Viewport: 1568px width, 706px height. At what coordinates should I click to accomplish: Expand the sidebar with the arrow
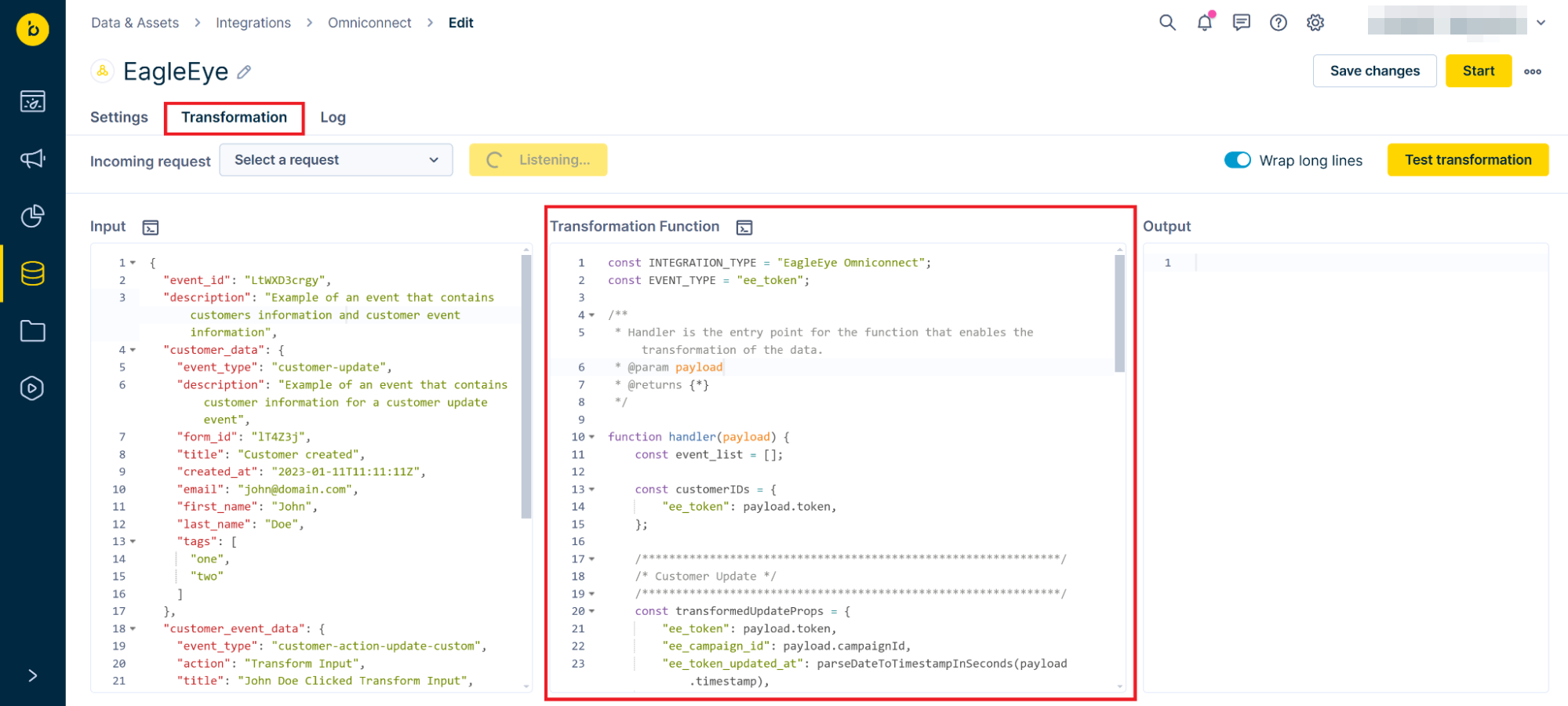pos(33,675)
